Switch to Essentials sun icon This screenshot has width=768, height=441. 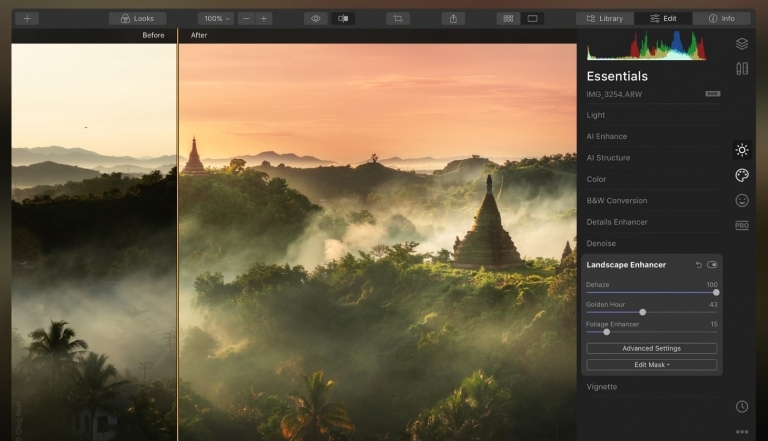click(x=741, y=150)
